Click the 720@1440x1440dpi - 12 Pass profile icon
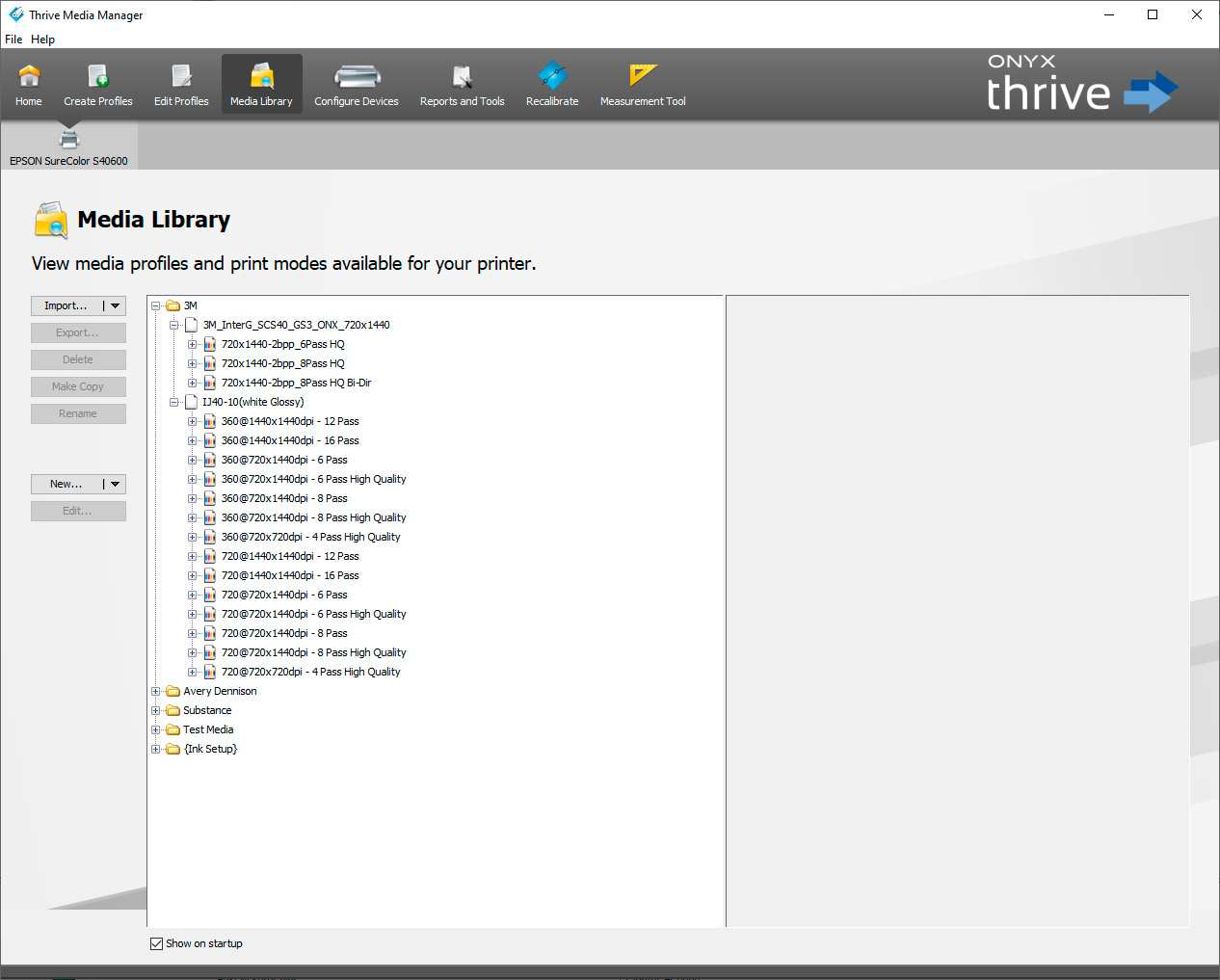Viewport: 1220px width, 980px height. 210,556
